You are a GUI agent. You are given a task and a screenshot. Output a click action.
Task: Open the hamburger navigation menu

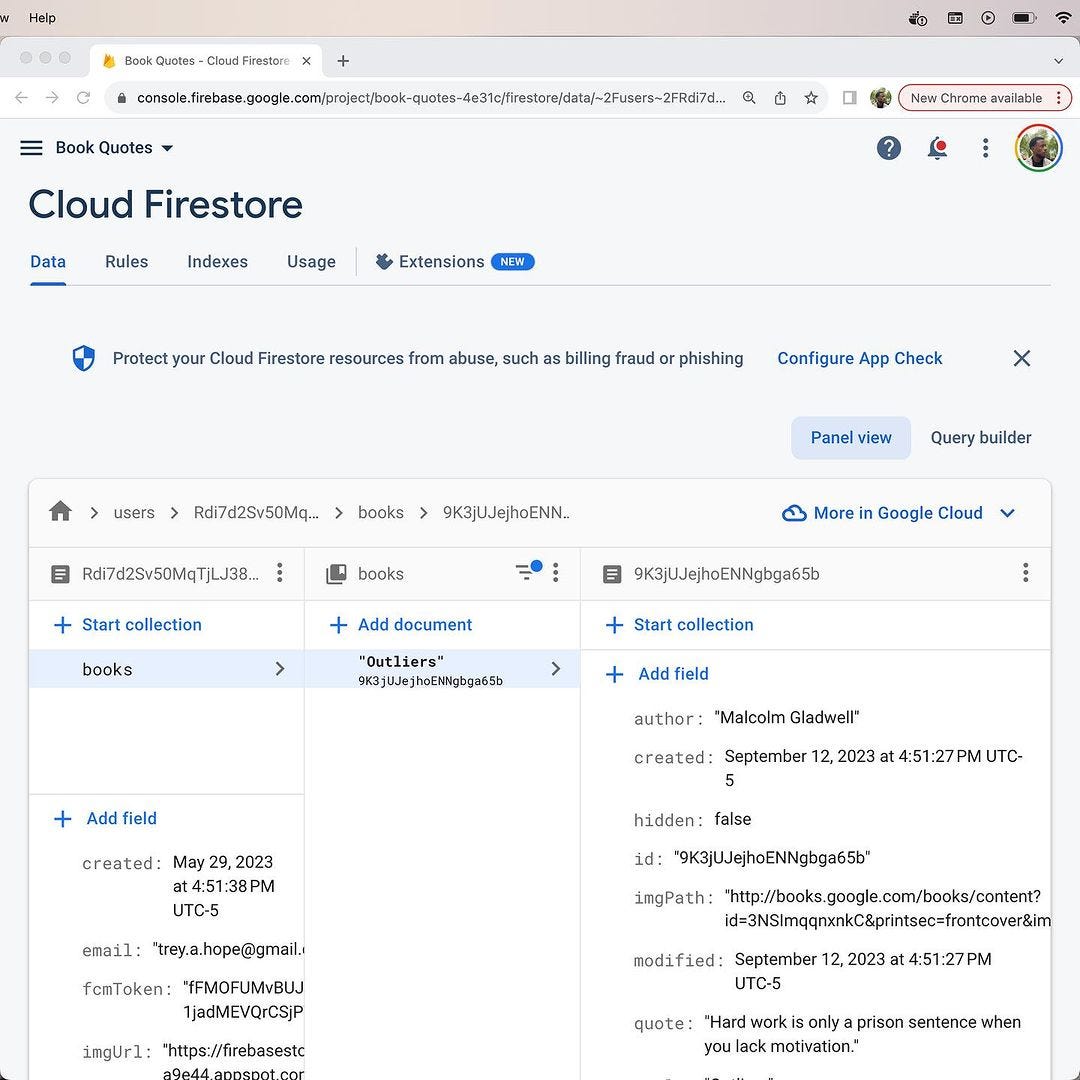click(31, 148)
